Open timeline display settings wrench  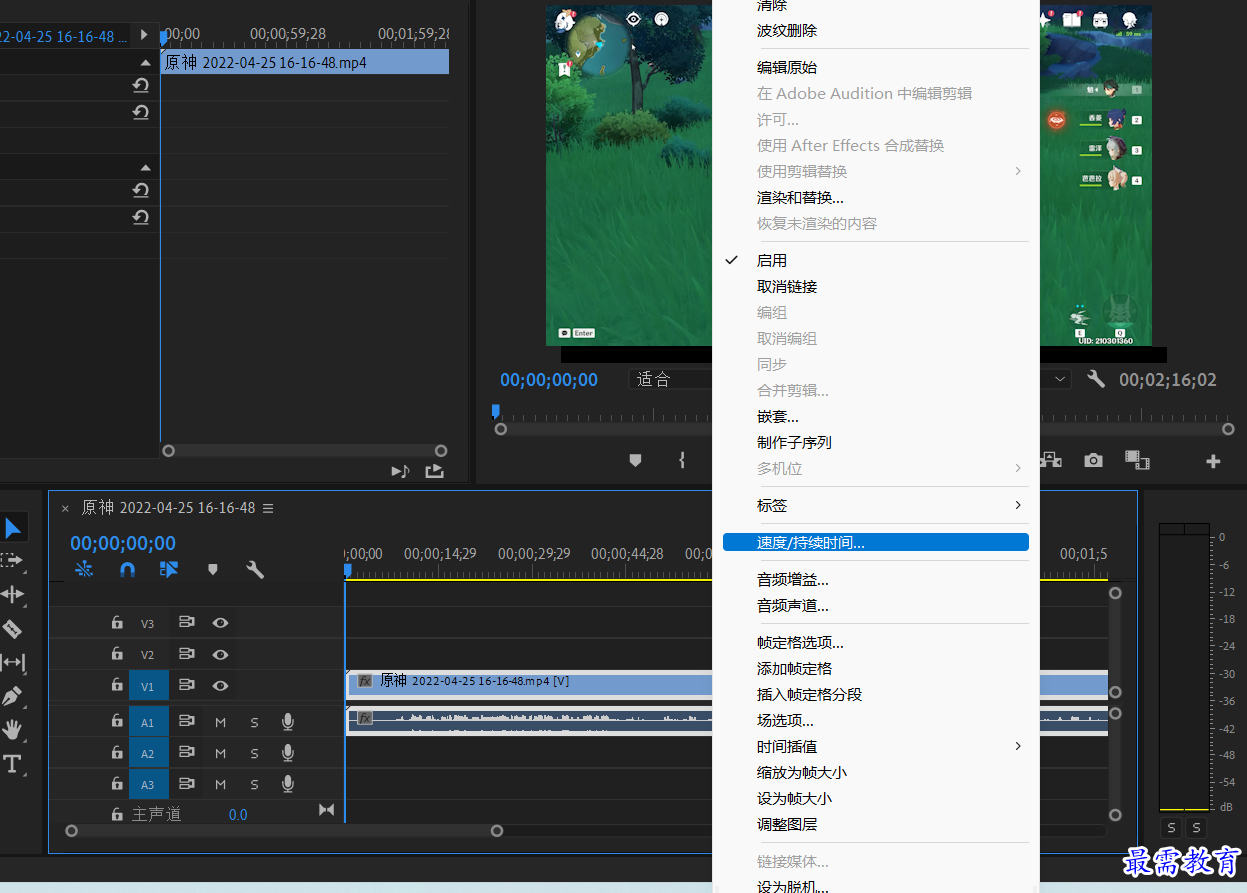pyautogui.click(x=255, y=569)
